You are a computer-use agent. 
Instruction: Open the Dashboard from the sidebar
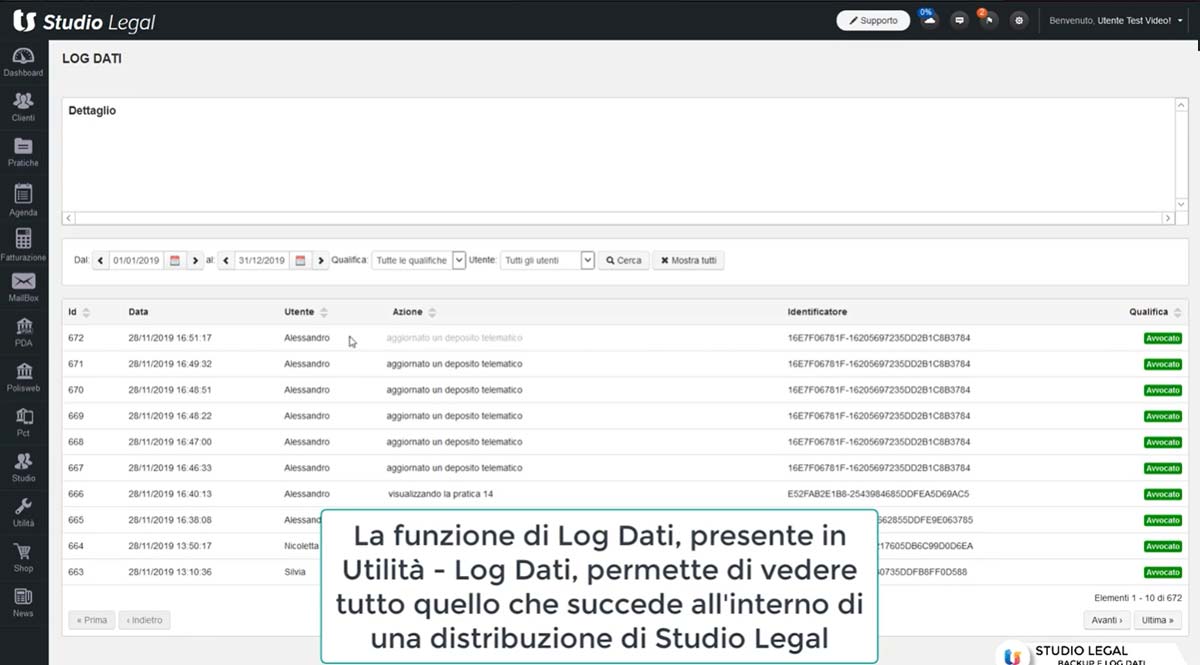pos(23,62)
